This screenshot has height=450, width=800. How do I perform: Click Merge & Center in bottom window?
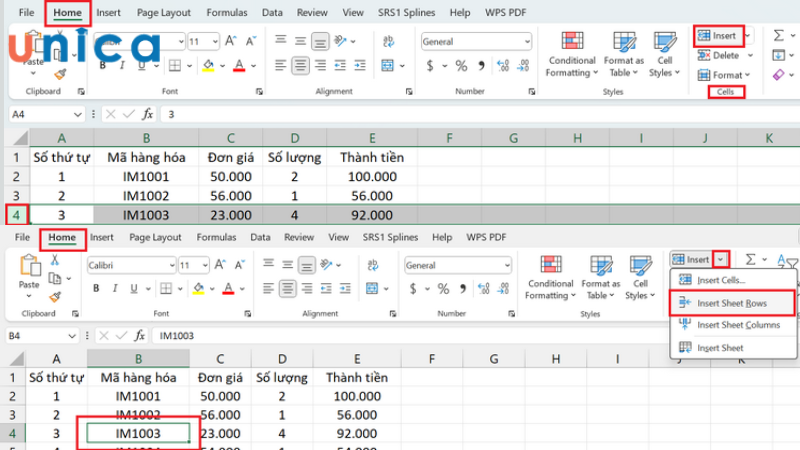pos(372,288)
